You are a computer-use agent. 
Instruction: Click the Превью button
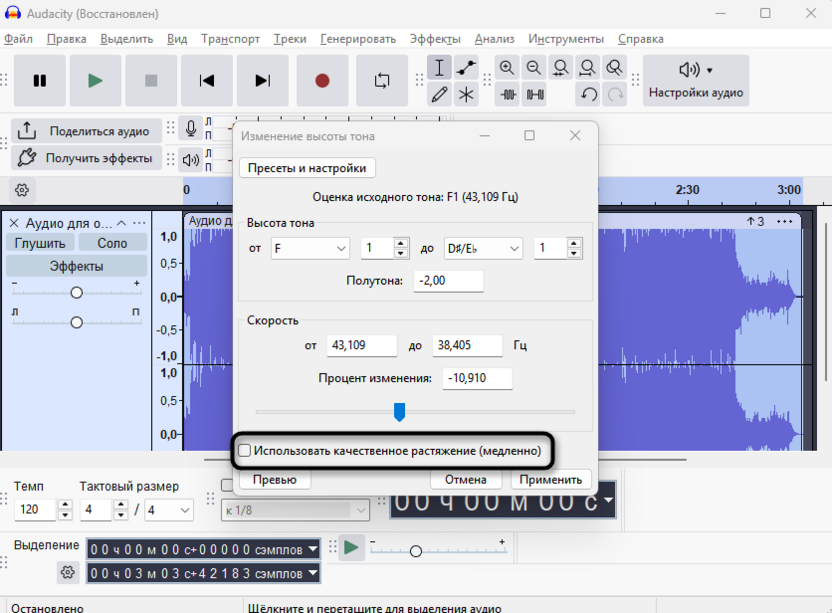275,479
